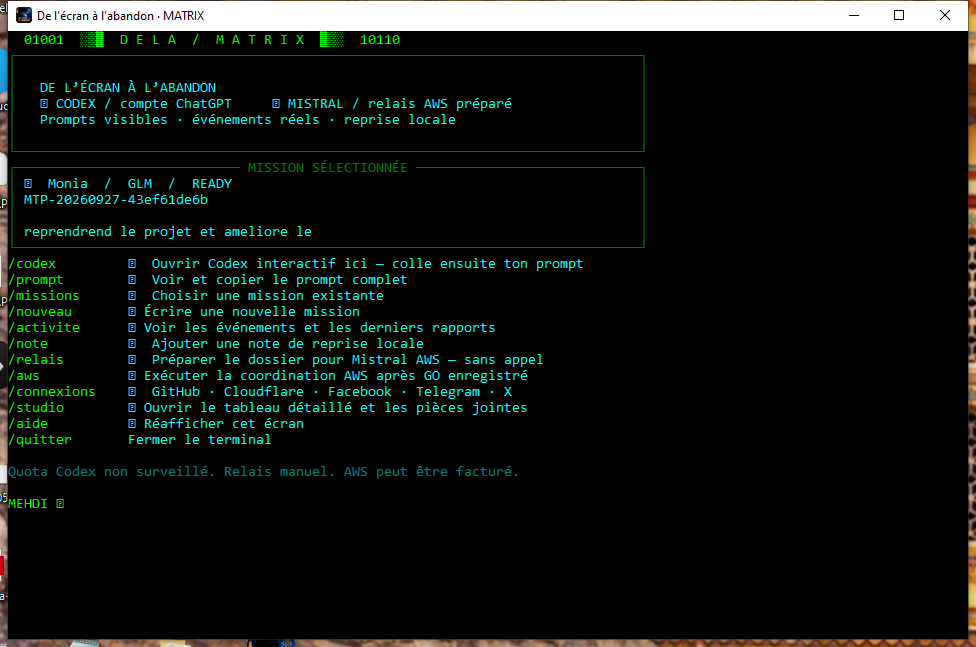Viewport: 976px width, 647px height.
Task: Click the window title 'De l'écran à l'abandon · MATRIX'
Action: (x=120, y=16)
